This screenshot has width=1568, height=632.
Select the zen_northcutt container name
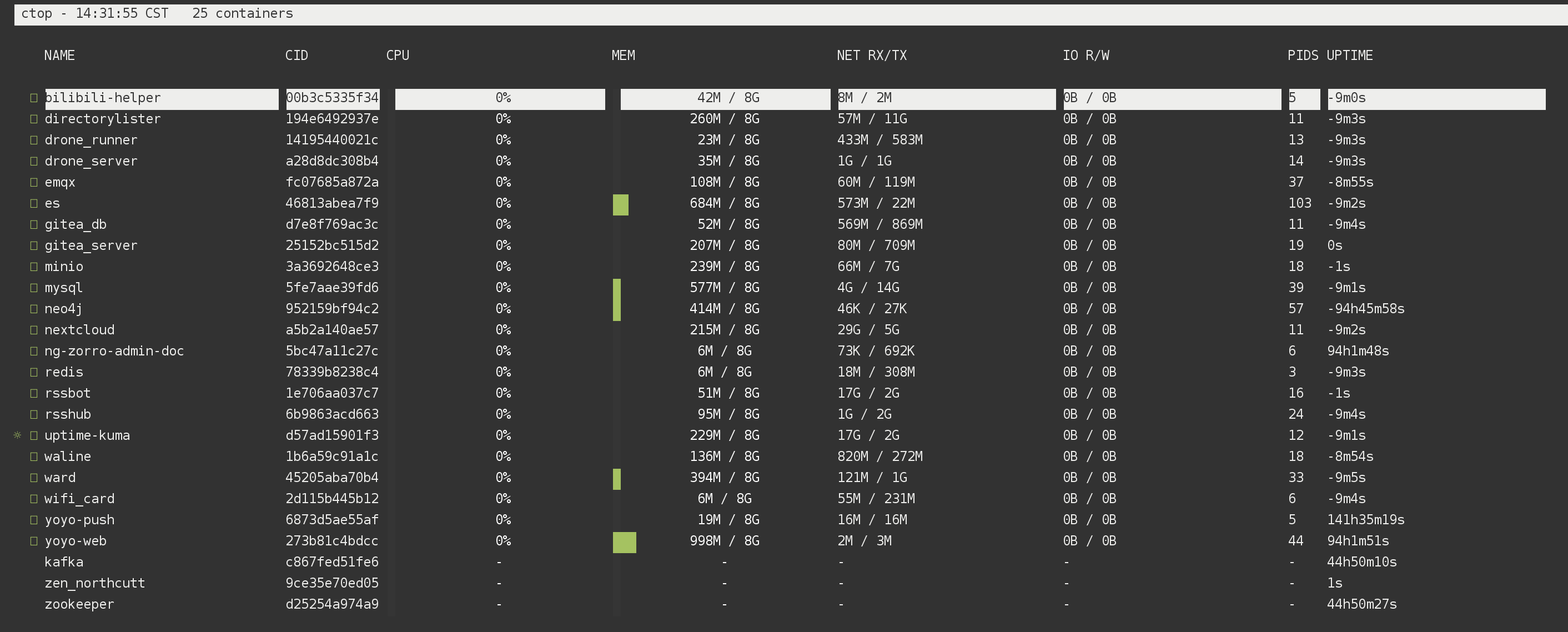click(95, 583)
